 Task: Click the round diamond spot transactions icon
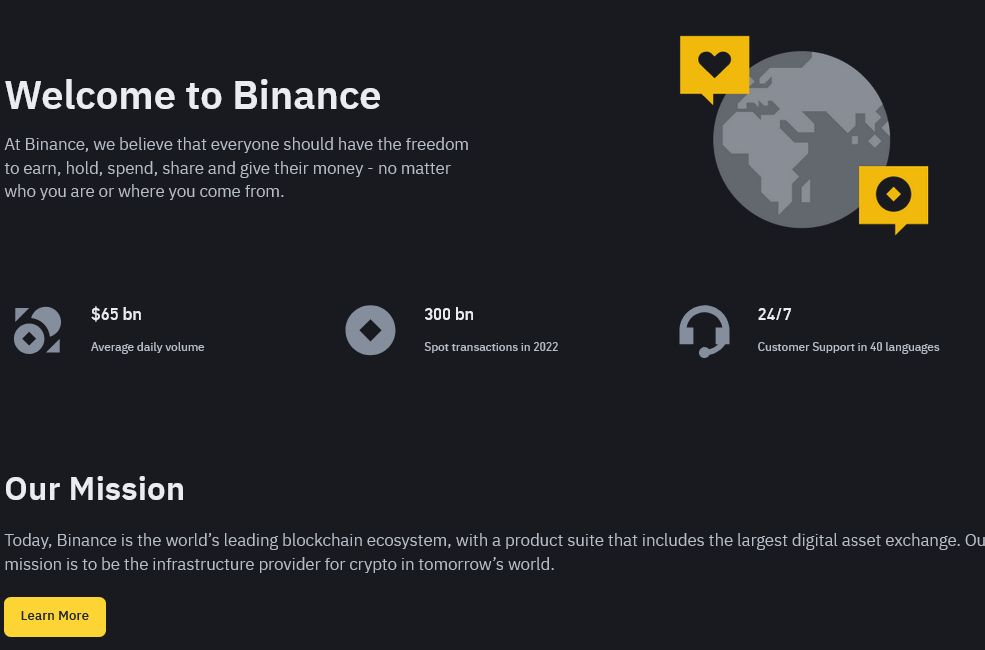click(x=370, y=330)
